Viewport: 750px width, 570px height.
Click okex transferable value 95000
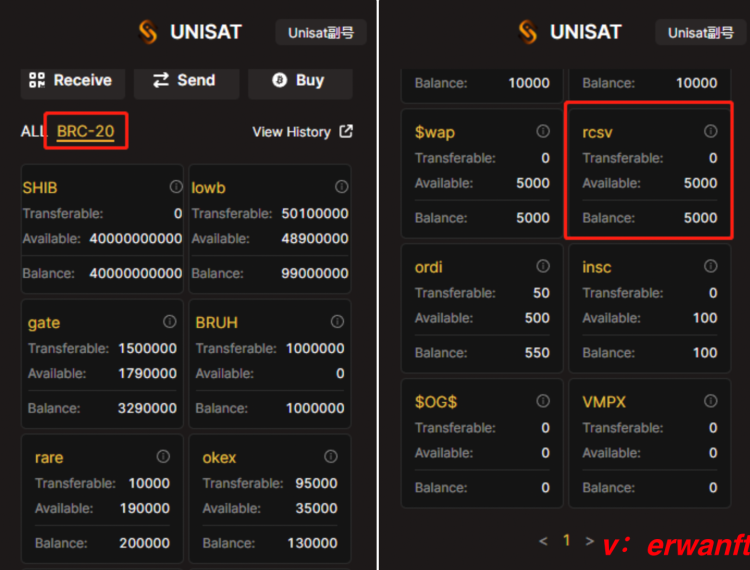pos(316,483)
